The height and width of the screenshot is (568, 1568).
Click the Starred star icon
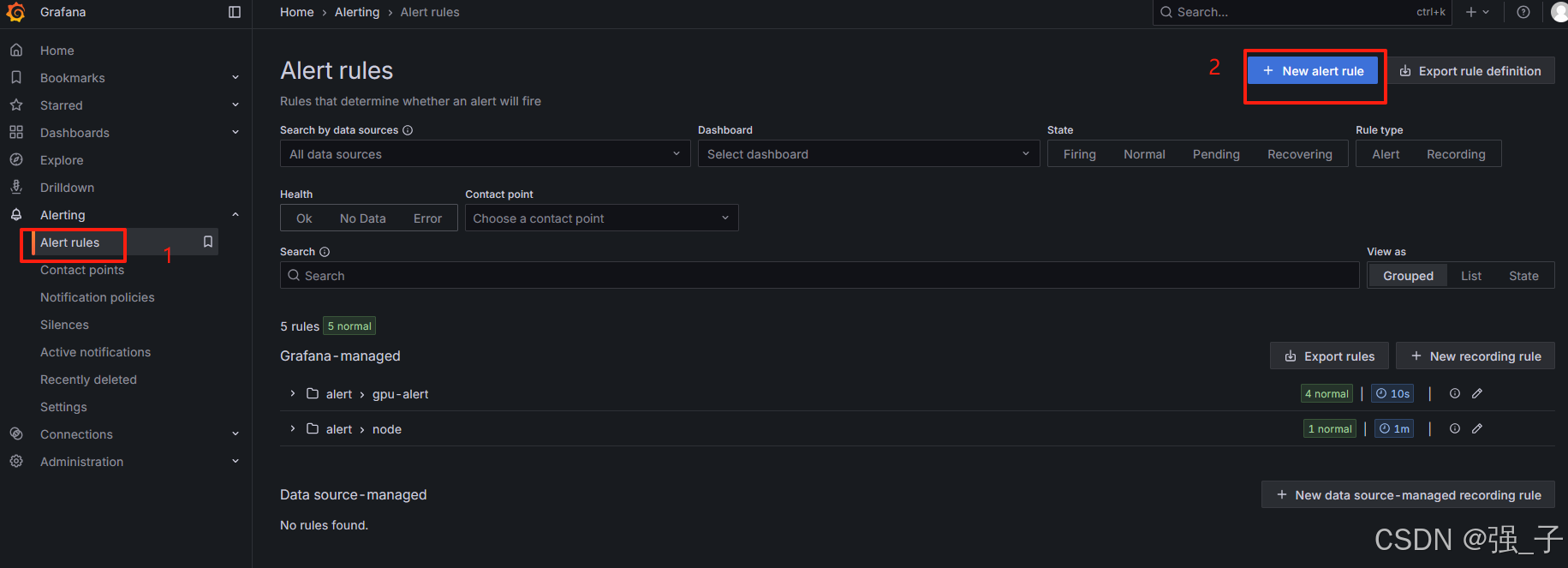(x=16, y=105)
